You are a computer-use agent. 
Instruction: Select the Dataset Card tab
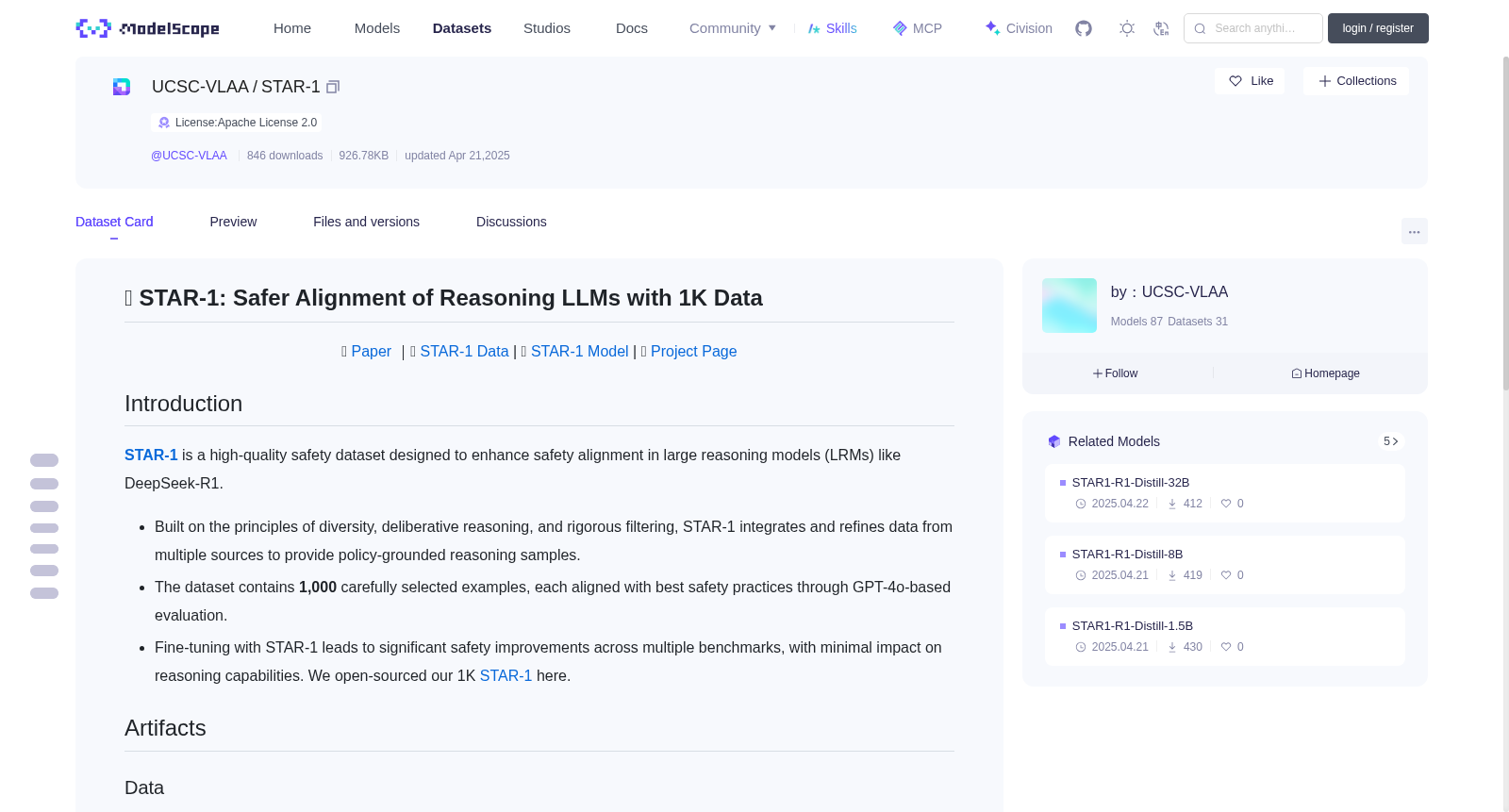click(114, 222)
